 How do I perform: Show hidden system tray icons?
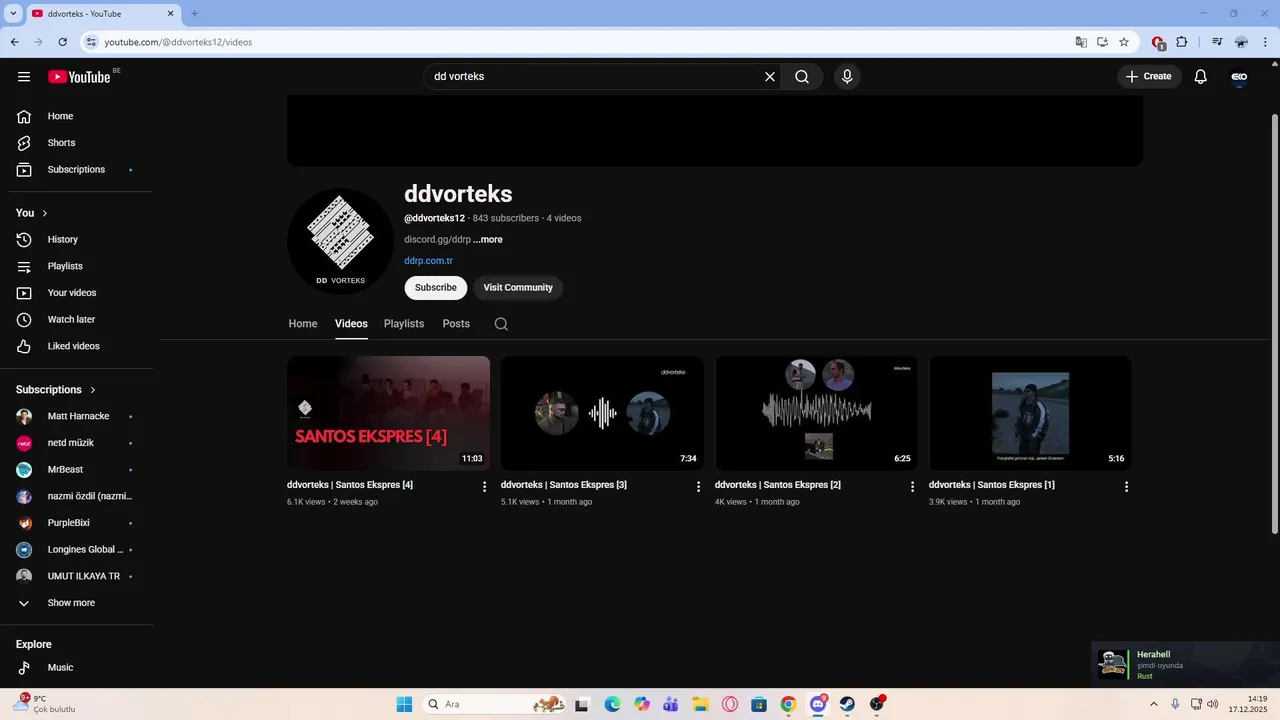point(1155,704)
